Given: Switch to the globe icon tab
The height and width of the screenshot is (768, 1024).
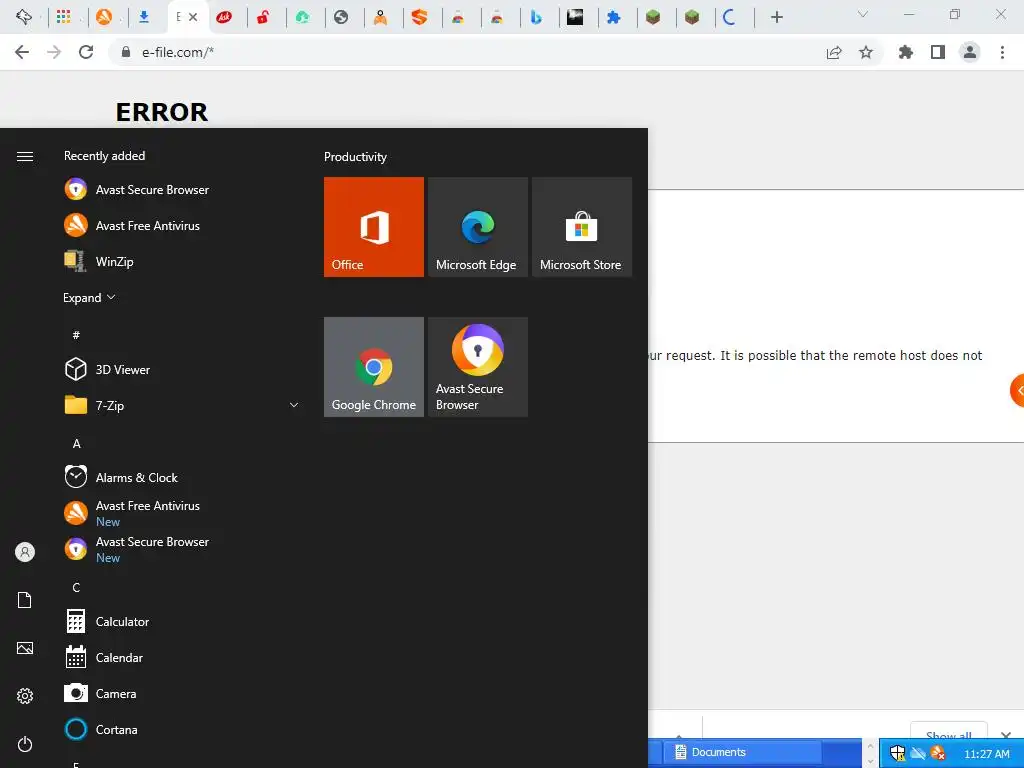Looking at the screenshot, I should tap(341, 18).
